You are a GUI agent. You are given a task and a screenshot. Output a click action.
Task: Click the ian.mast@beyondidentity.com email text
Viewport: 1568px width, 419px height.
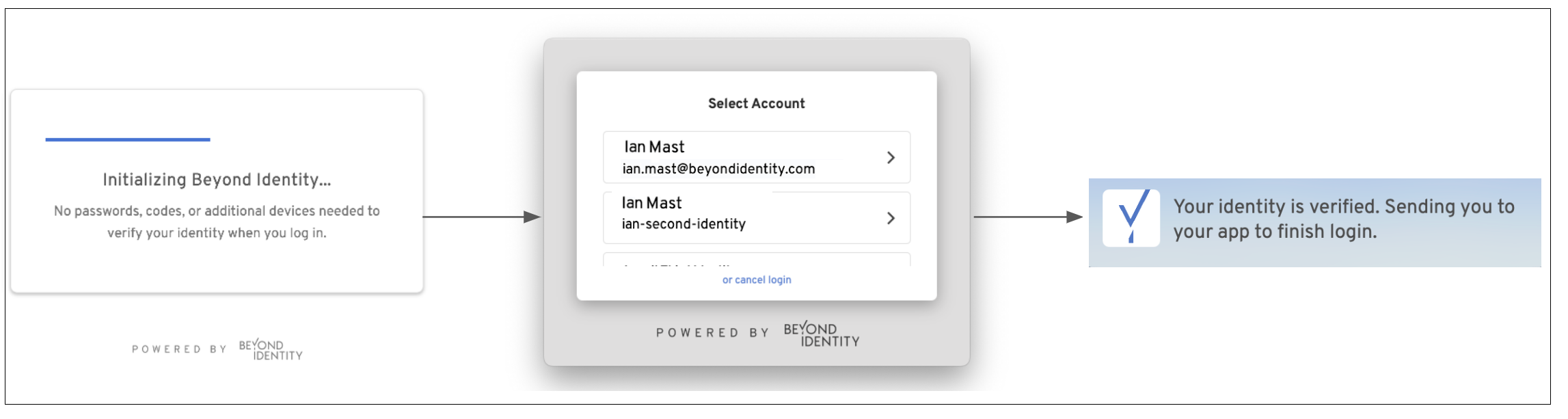(x=718, y=169)
